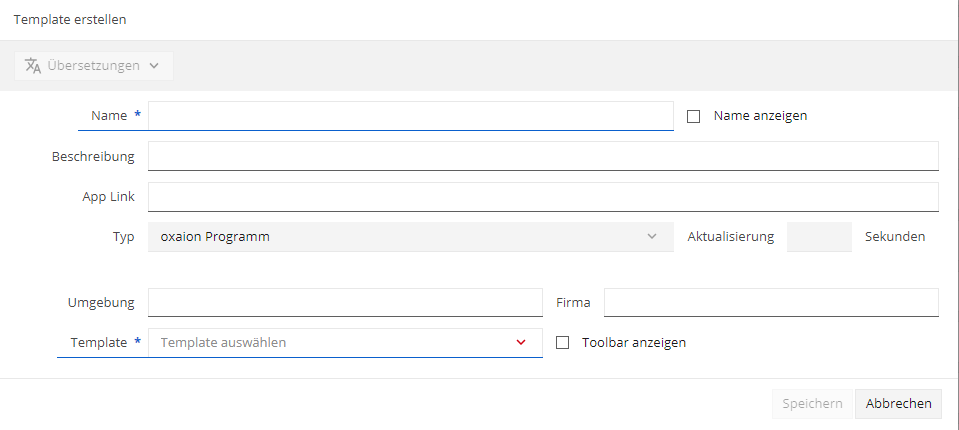Click into the Firma input field
This screenshot has height=430, width=959.
pos(771,302)
